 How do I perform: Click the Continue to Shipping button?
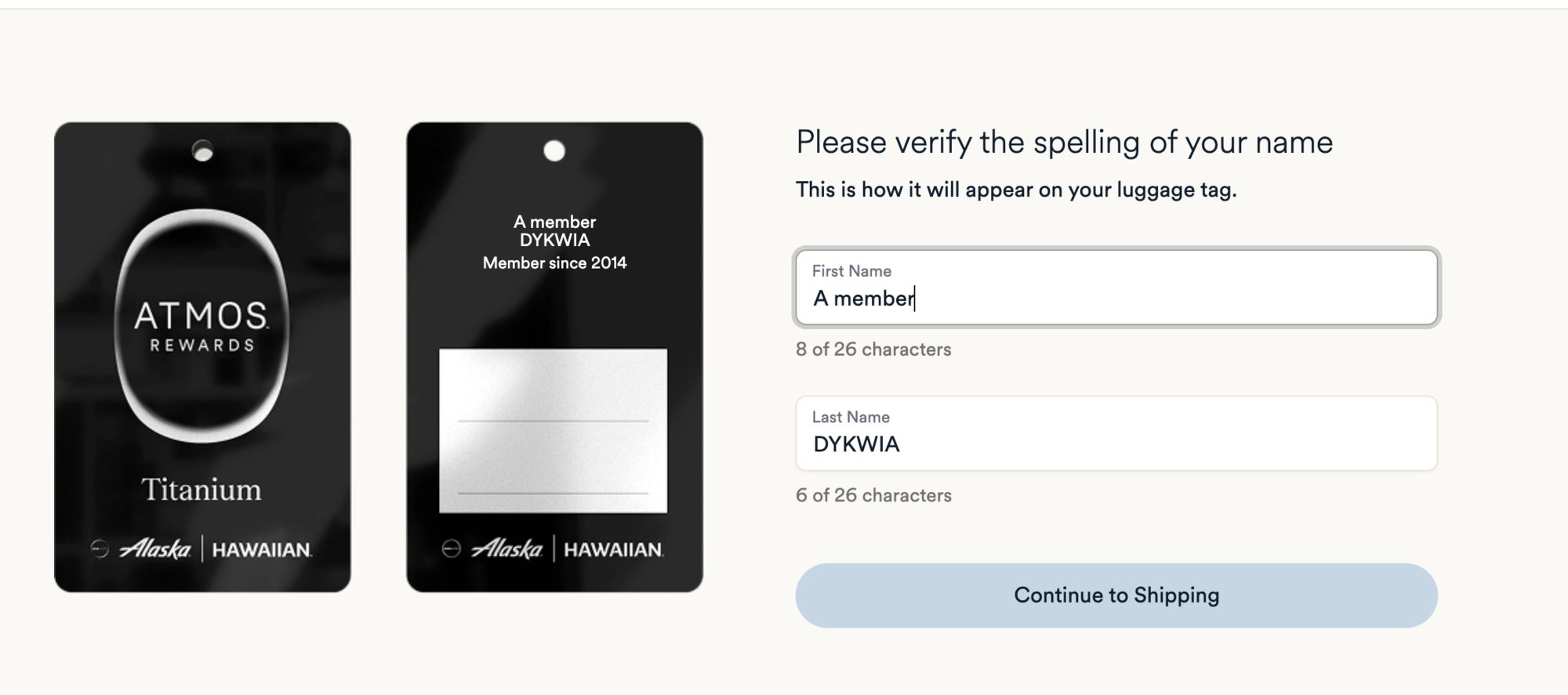(1116, 595)
